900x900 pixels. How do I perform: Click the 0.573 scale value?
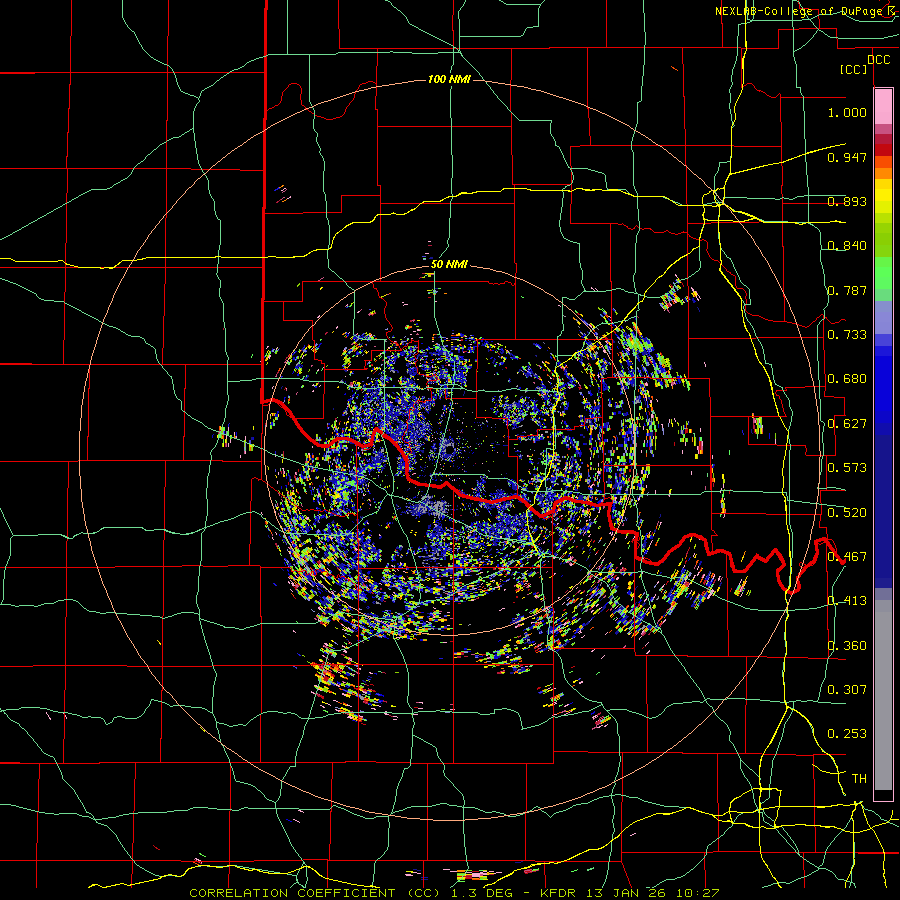click(x=847, y=468)
